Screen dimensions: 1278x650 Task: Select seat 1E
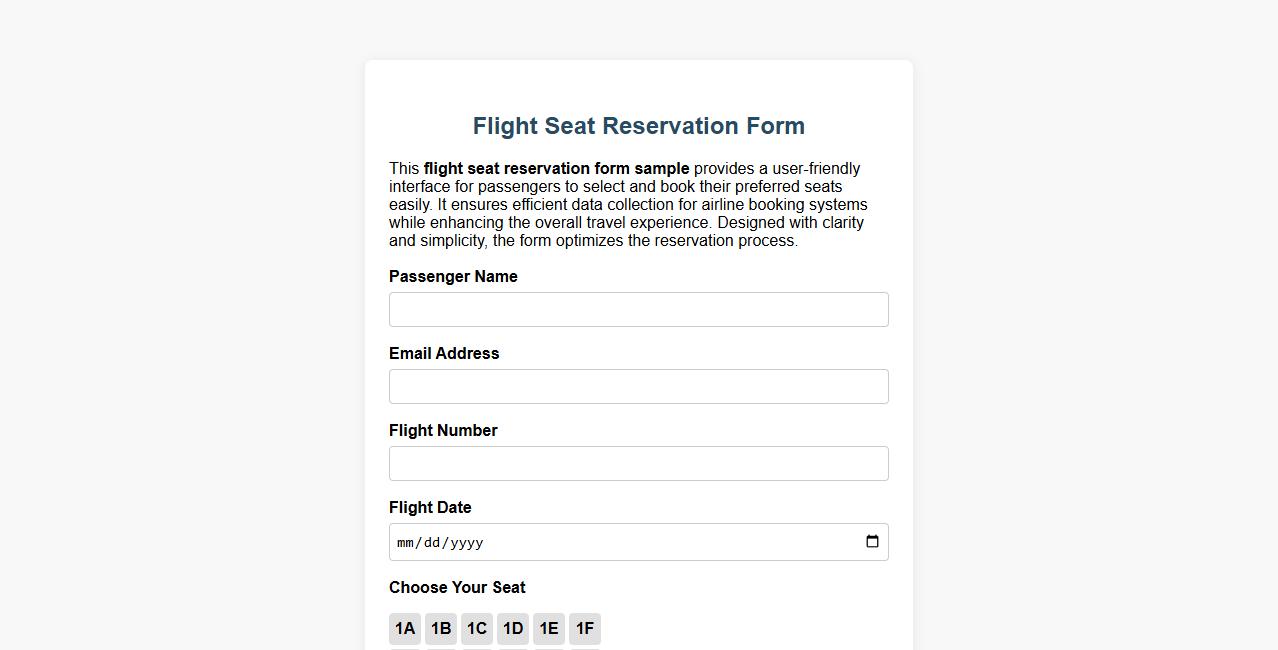pyautogui.click(x=548, y=628)
